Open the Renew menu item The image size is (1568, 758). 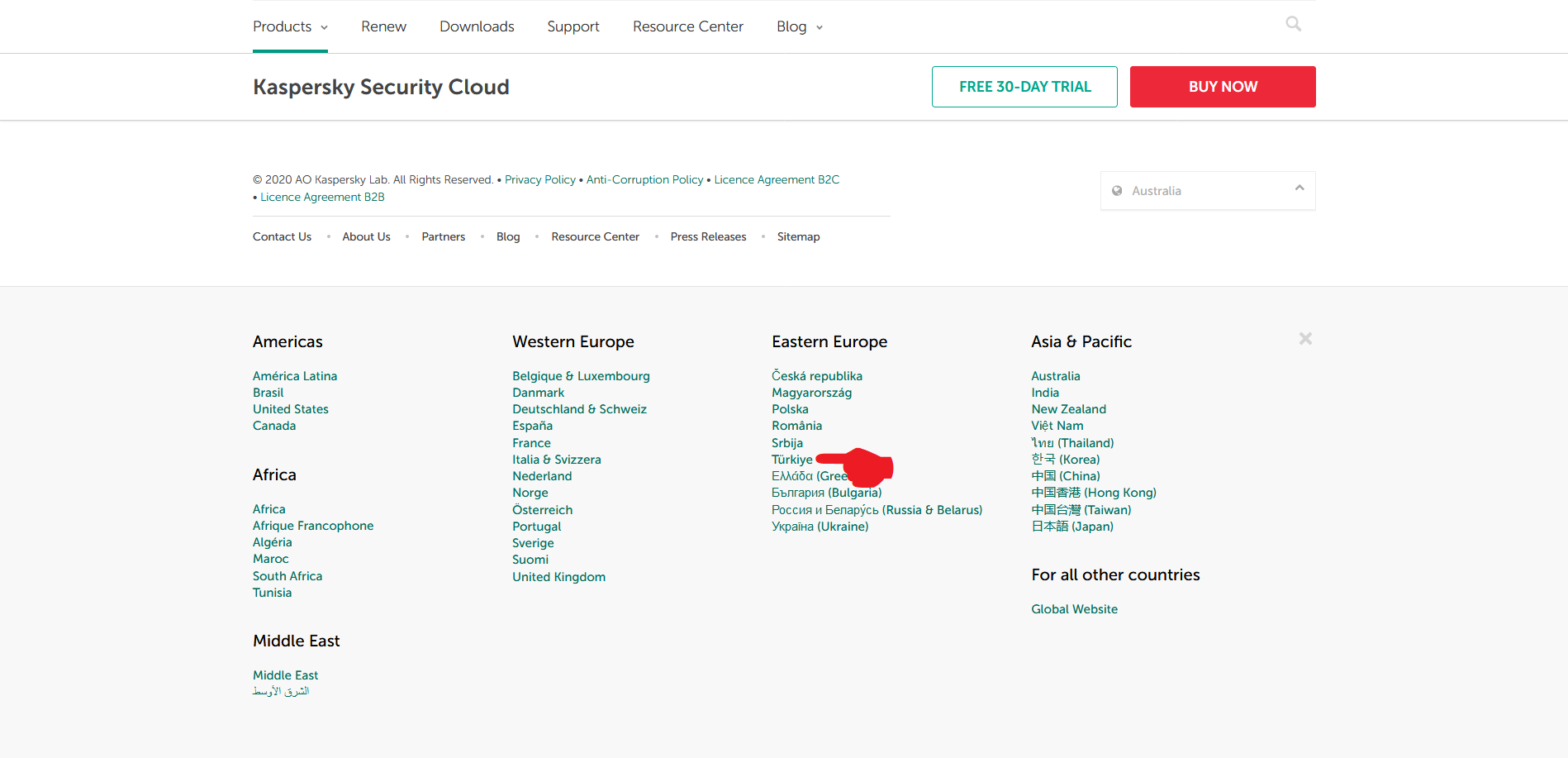[x=383, y=26]
